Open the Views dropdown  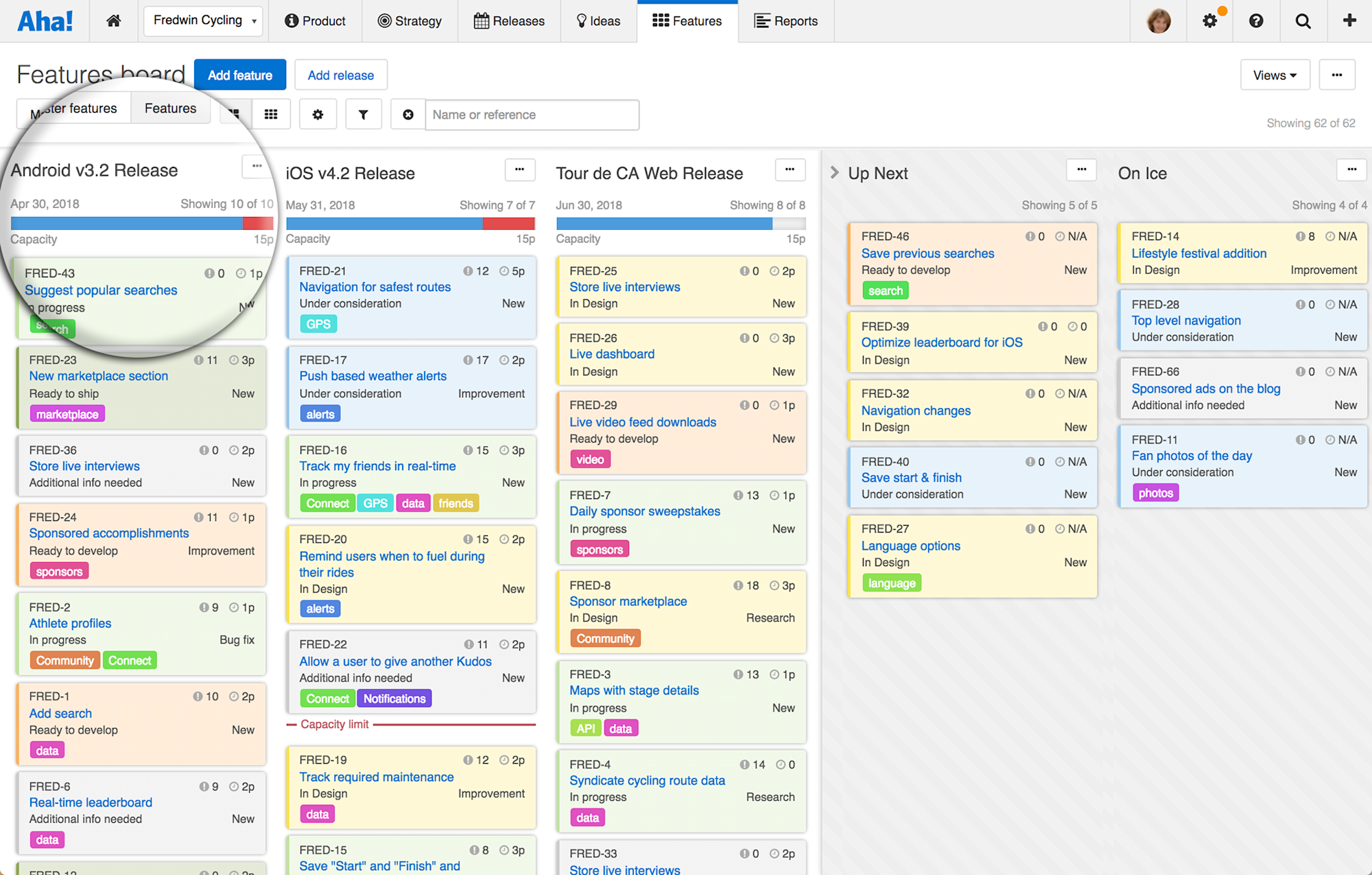click(x=1274, y=75)
